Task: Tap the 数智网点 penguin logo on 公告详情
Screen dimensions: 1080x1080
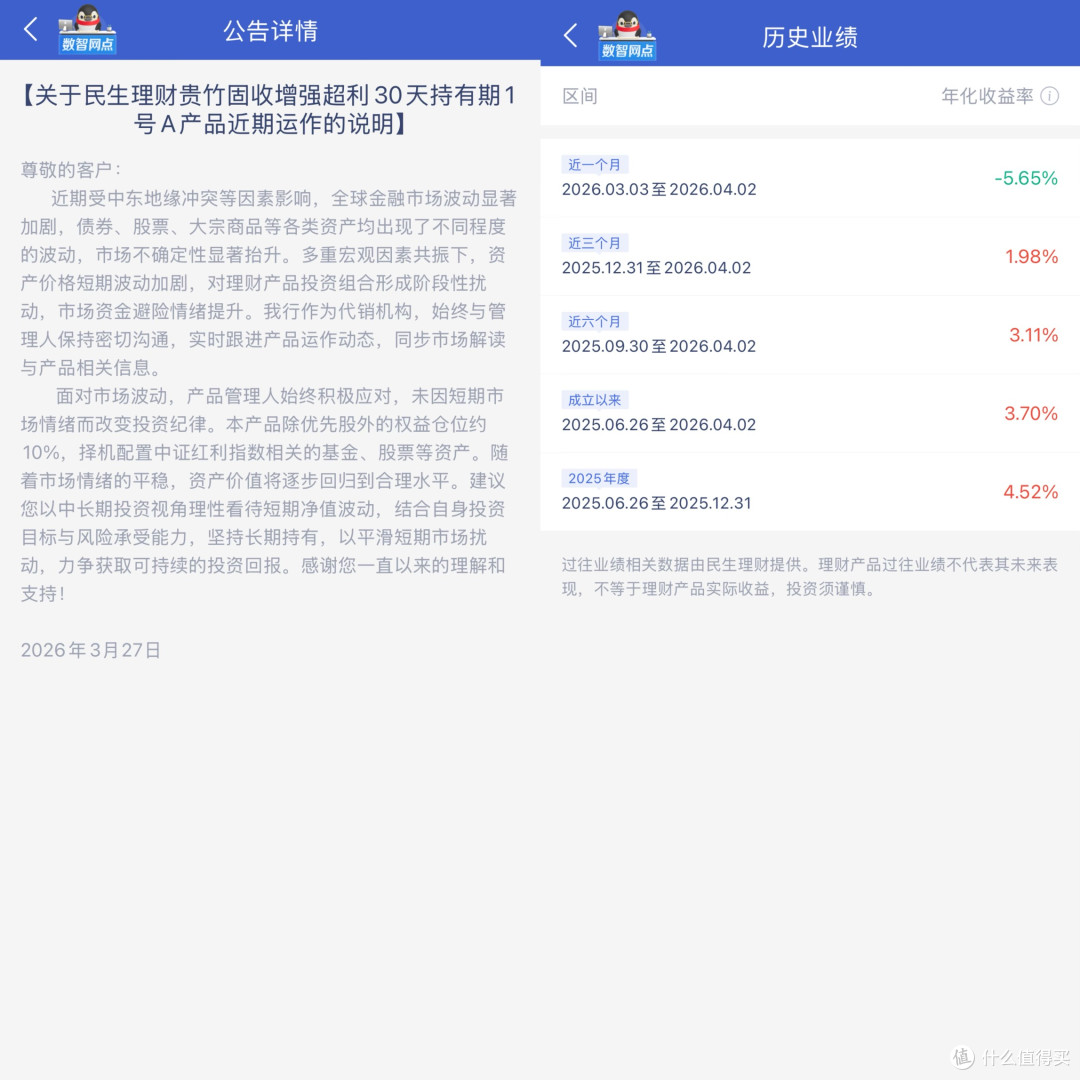Action: pyautogui.click(x=87, y=29)
